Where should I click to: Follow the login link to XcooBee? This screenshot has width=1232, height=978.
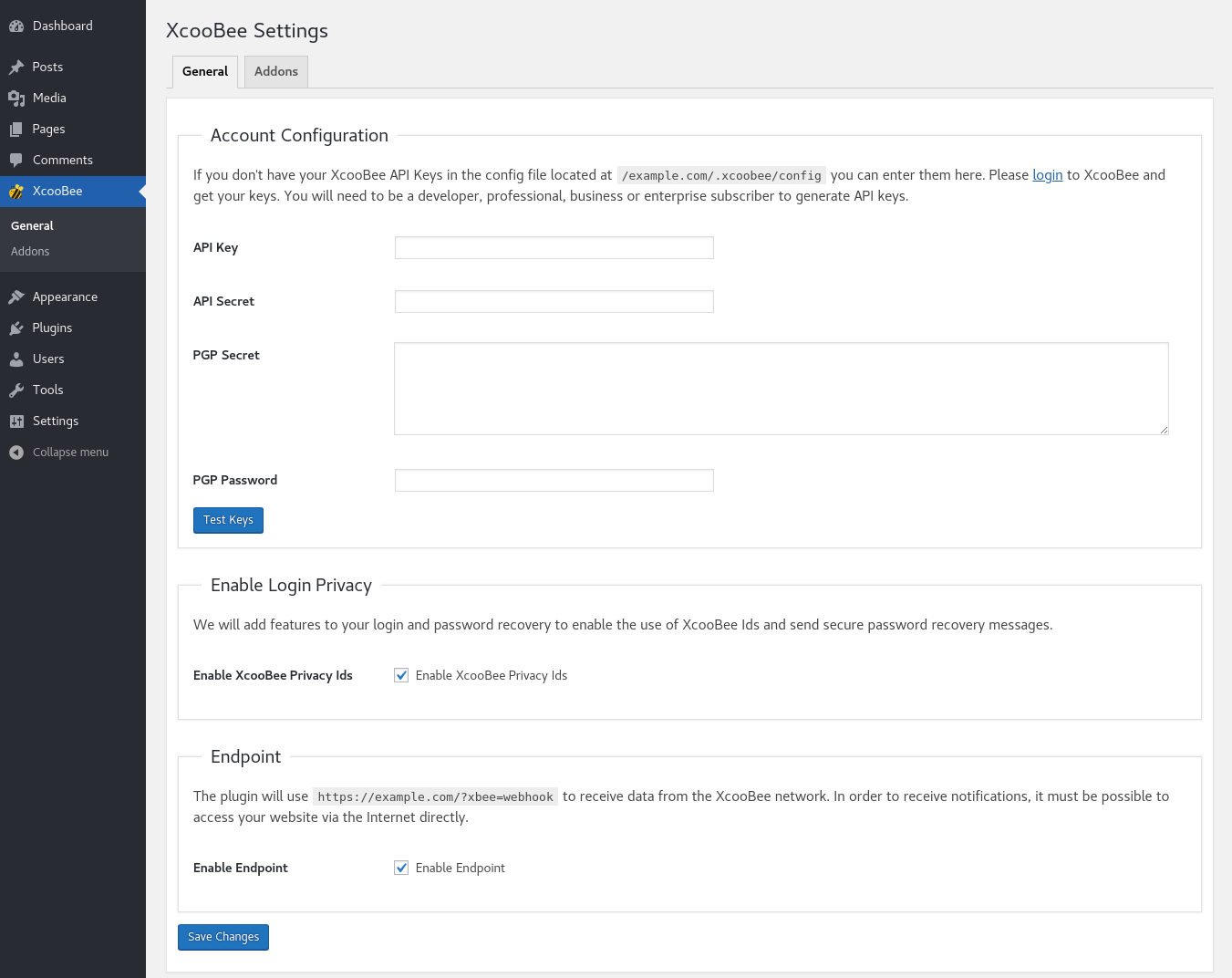click(x=1047, y=175)
